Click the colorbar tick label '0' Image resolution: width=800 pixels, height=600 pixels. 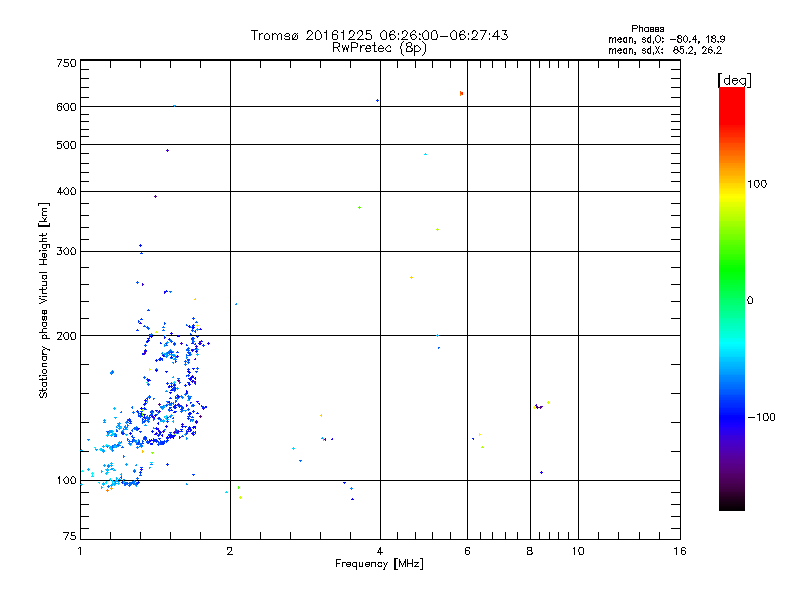[750, 300]
